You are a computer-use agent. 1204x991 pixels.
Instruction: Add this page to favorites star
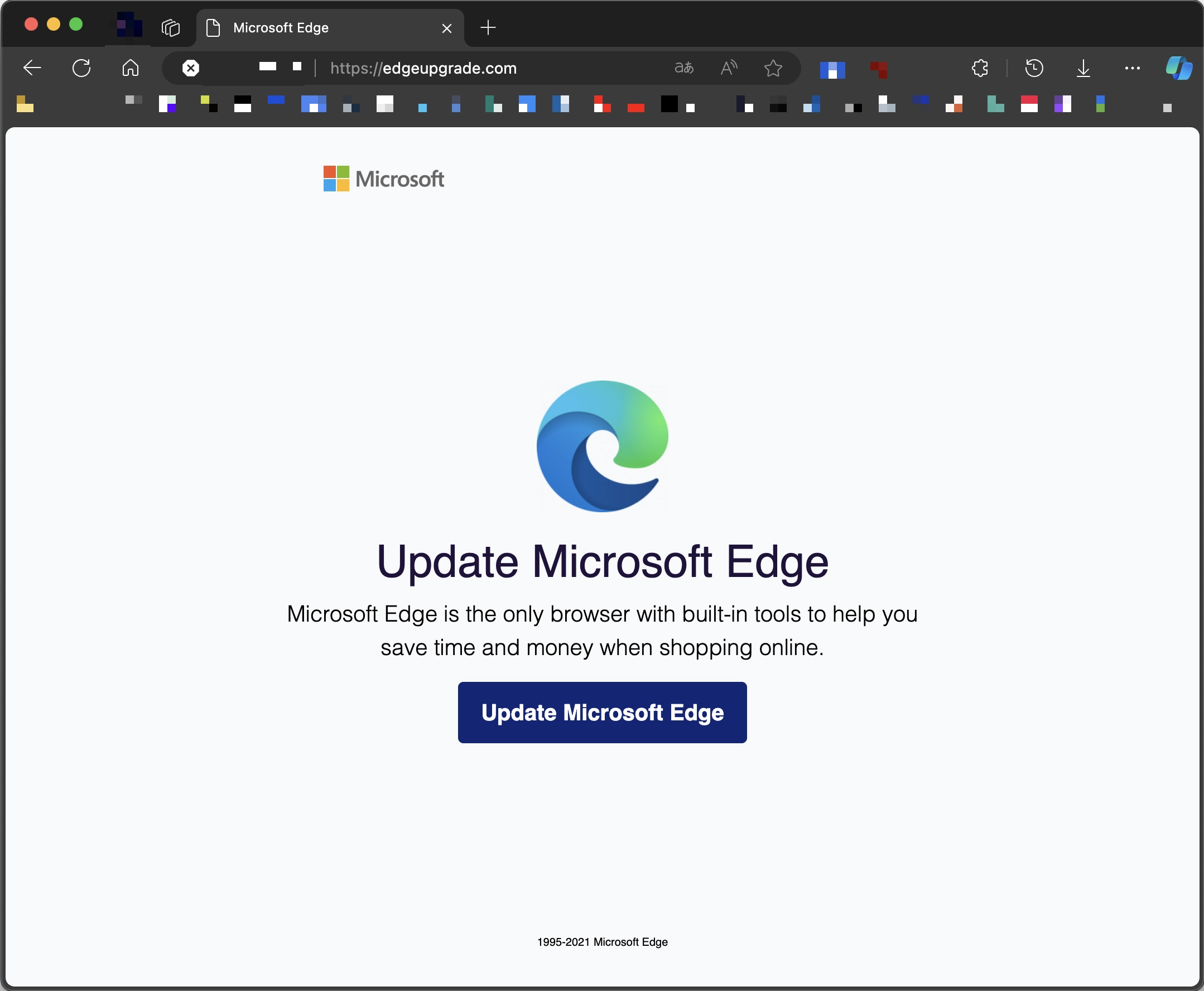(x=773, y=68)
